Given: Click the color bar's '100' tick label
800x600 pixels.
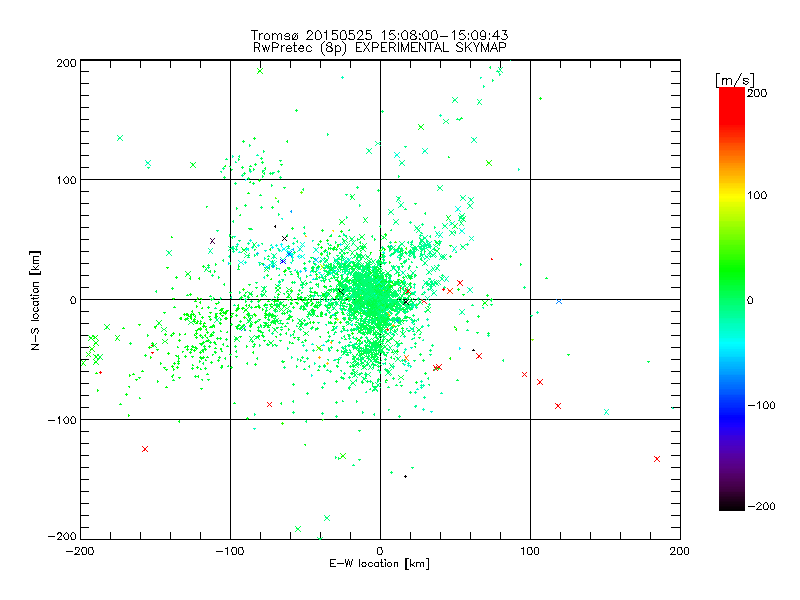Looking at the screenshot, I should point(757,195).
